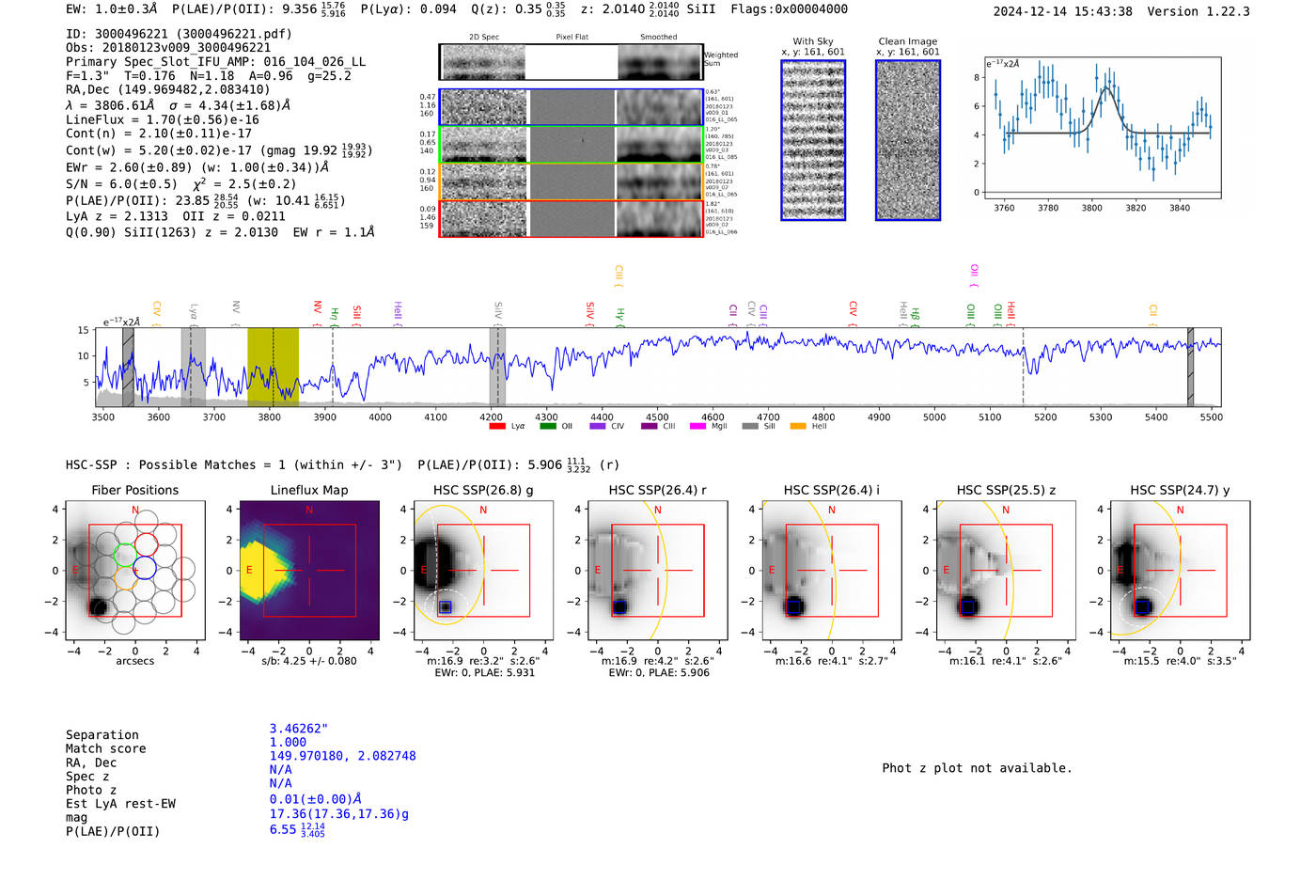
Task: Click the blue circled fiber in Fiber Positions
Action: point(145,568)
